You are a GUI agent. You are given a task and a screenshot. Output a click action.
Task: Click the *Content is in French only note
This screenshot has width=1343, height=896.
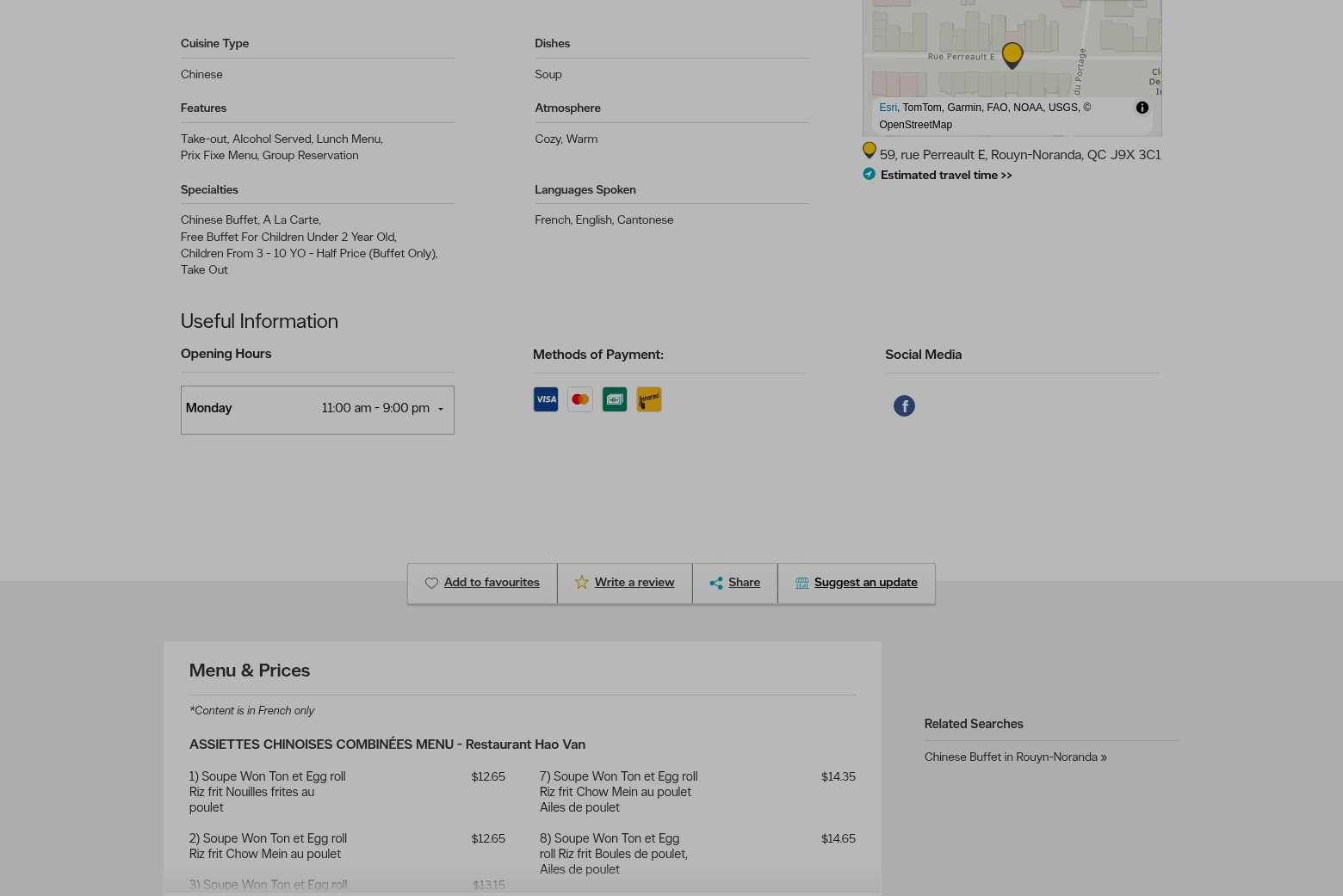[251, 711]
